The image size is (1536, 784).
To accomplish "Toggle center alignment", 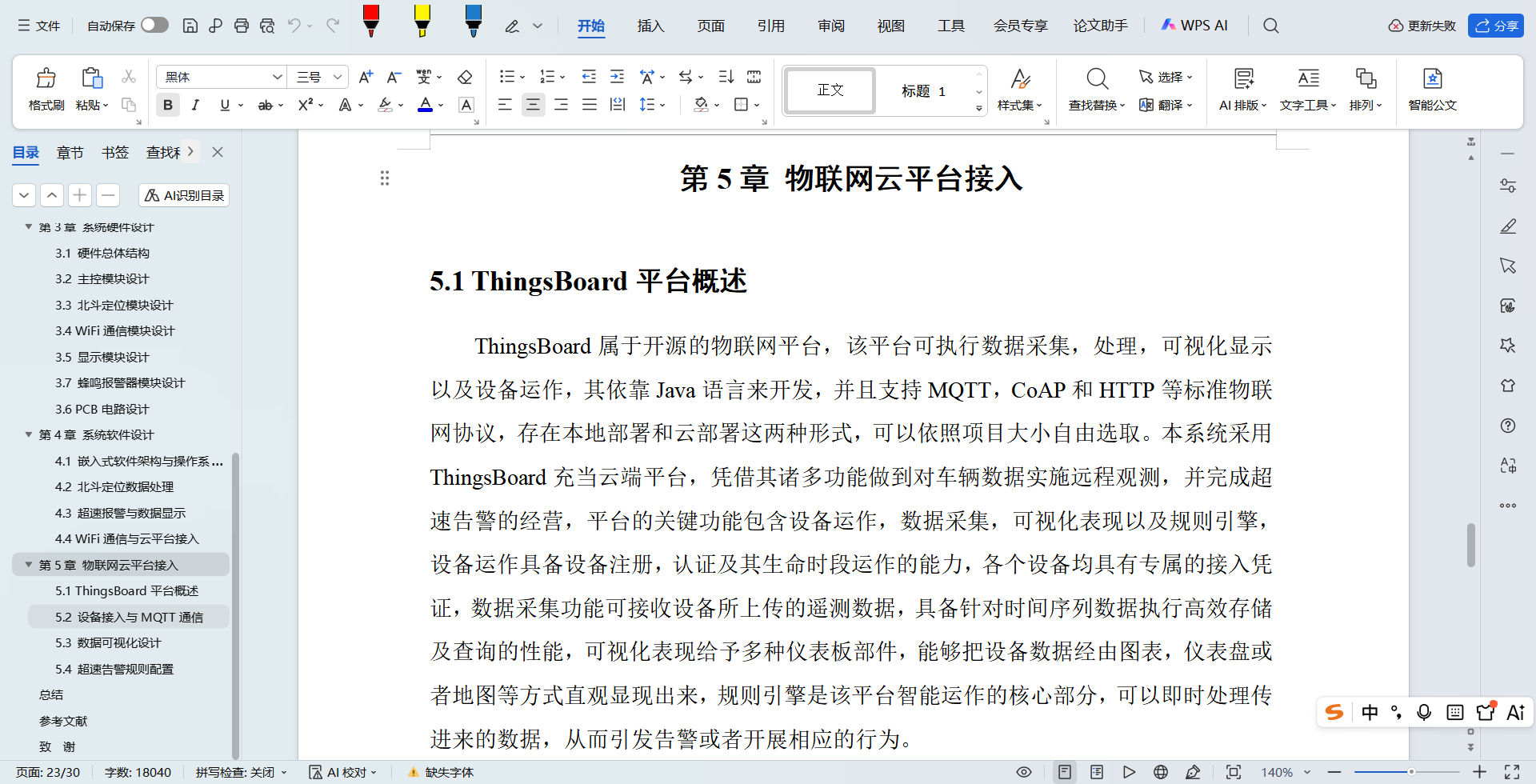I will click(533, 105).
